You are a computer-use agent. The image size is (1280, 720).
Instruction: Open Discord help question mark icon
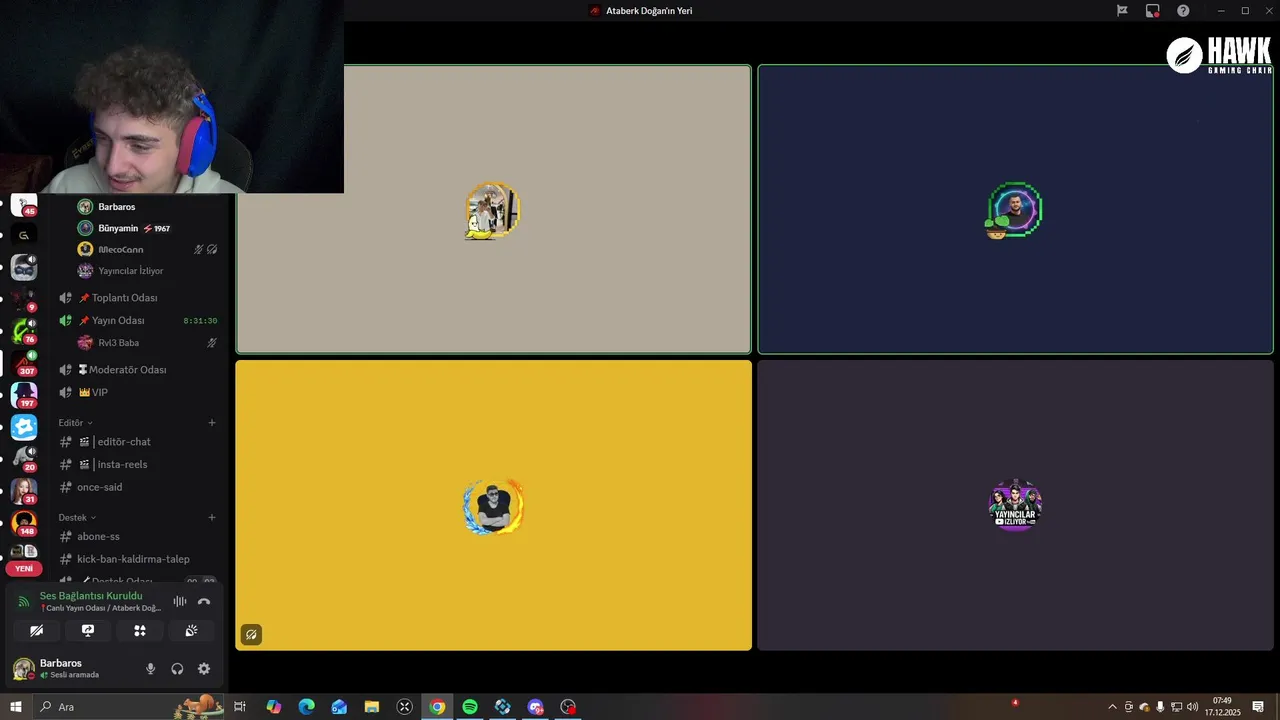tap(1183, 11)
